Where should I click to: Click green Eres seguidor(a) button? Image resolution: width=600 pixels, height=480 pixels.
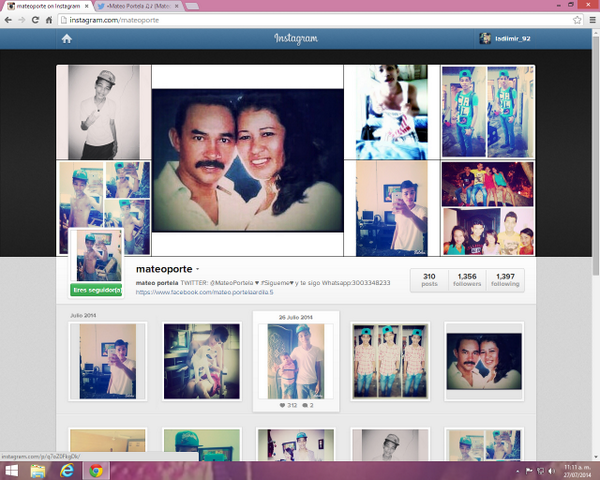[x=96, y=290]
